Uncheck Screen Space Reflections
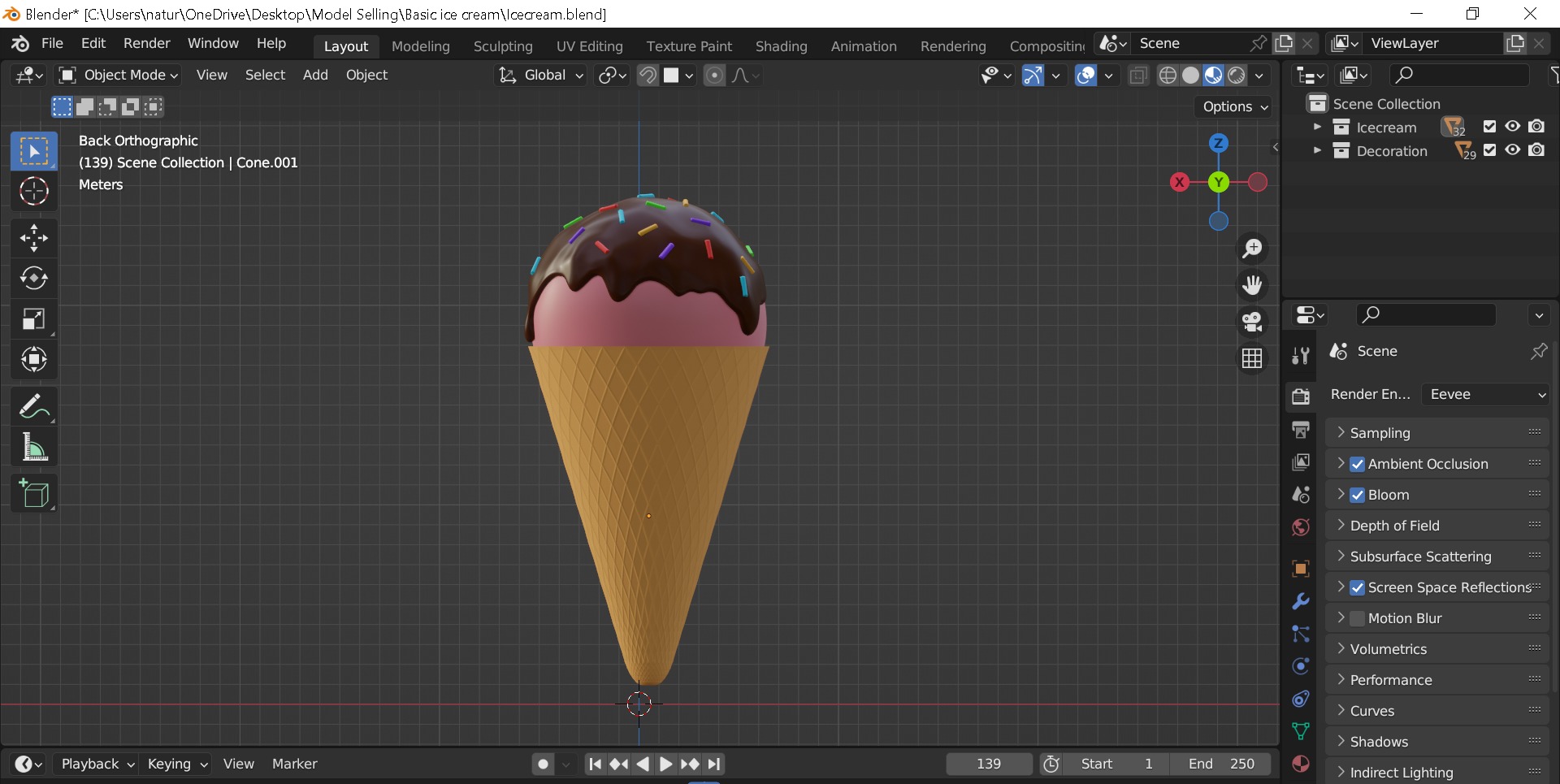The image size is (1560, 784). [1357, 588]
